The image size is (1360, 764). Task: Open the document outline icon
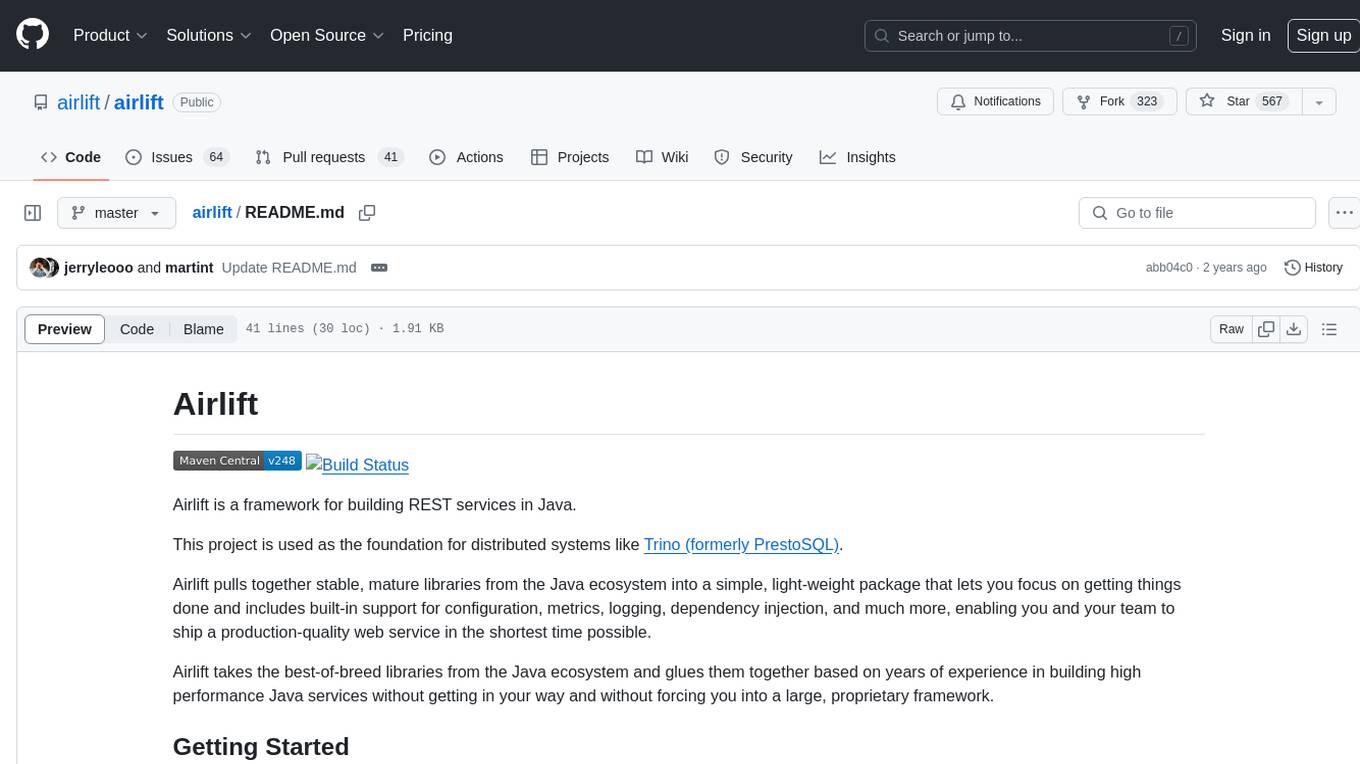click(x=1329, y=329)
